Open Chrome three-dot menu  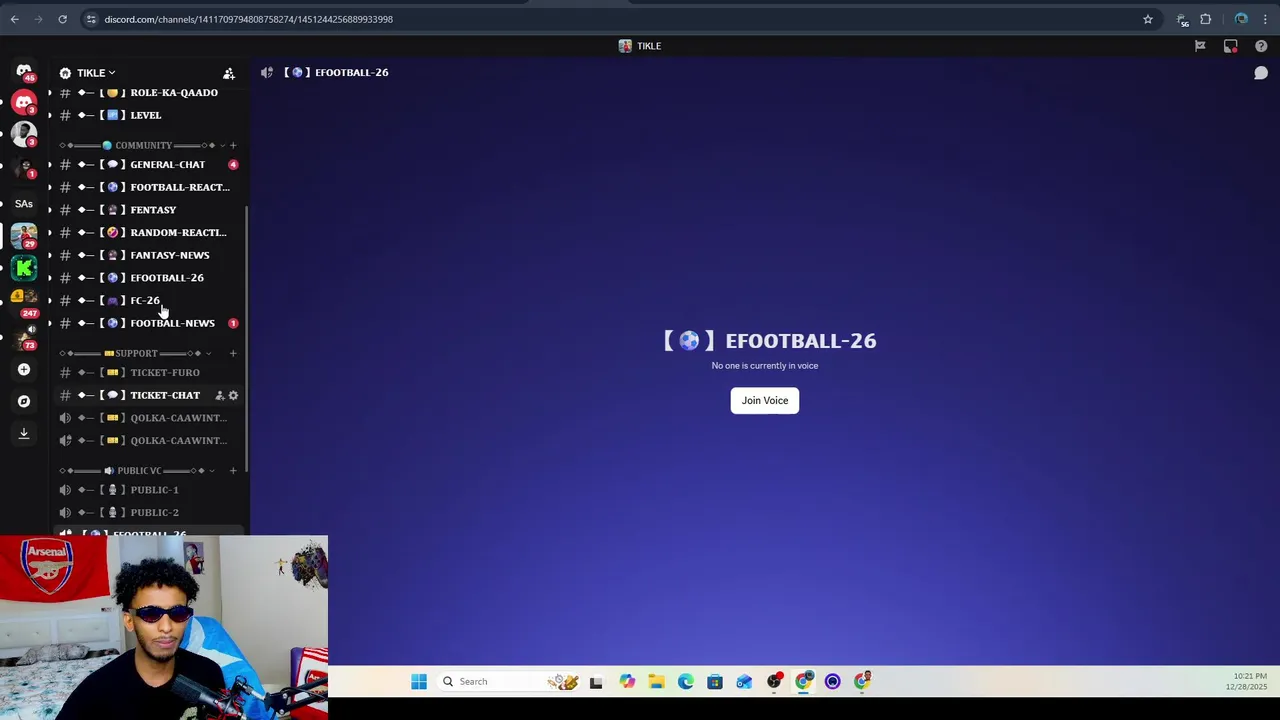[1266, 19]
